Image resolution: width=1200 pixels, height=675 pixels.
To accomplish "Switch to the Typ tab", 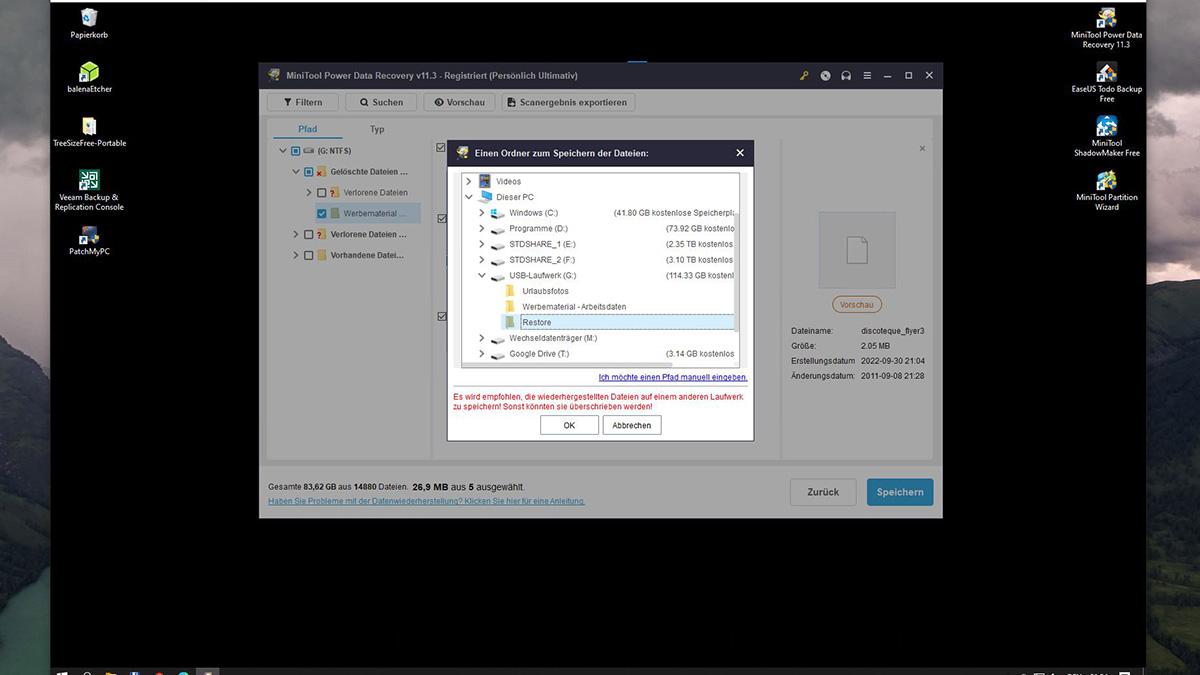I will [377, 129].
